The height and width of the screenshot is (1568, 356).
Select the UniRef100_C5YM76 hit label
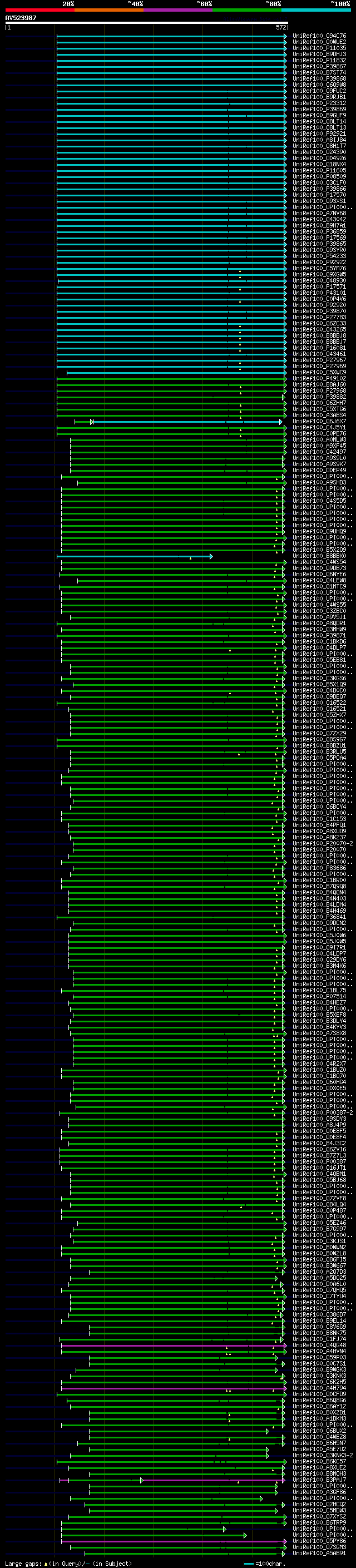(x=319, y=269)
